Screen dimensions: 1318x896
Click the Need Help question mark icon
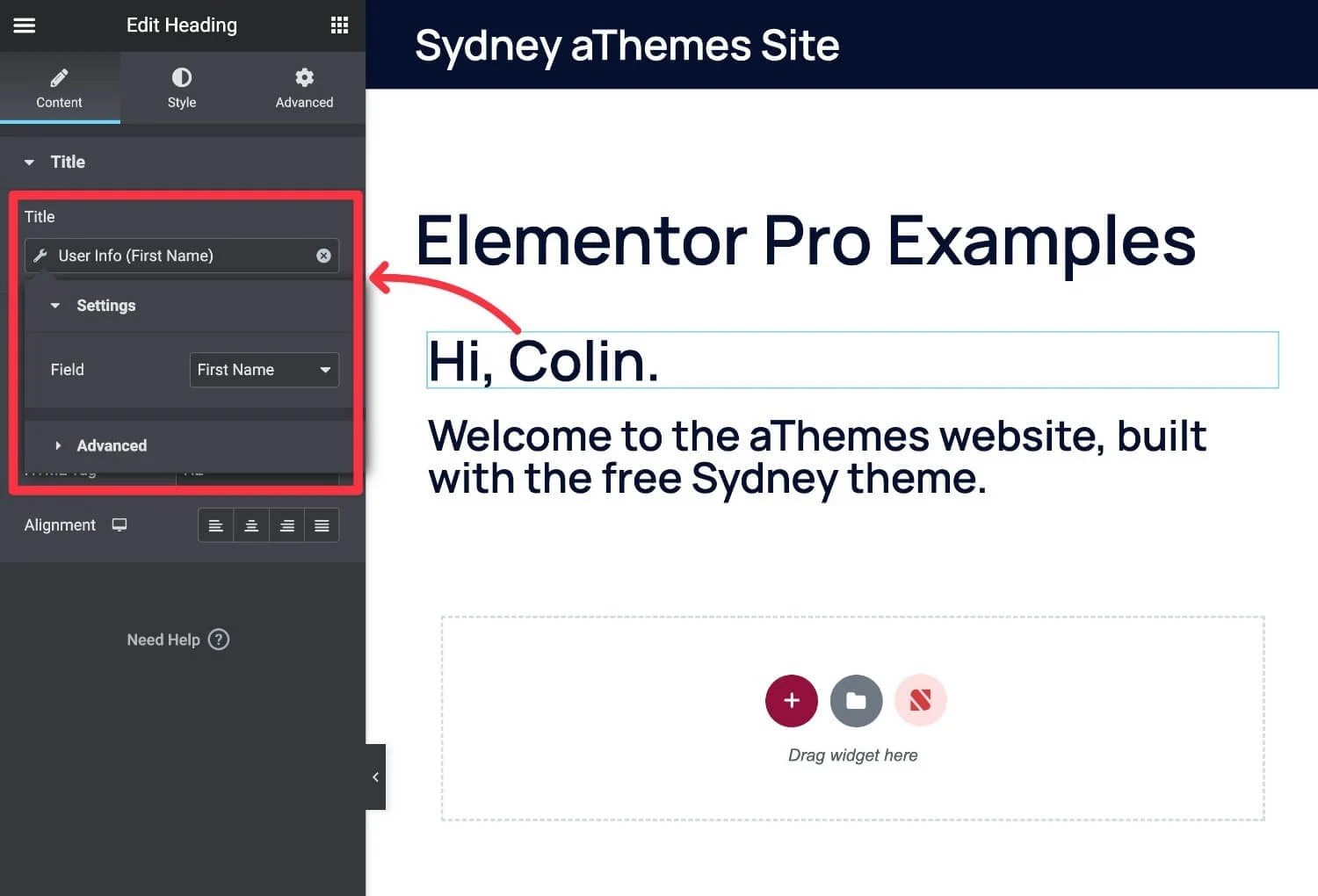[219, 639]
